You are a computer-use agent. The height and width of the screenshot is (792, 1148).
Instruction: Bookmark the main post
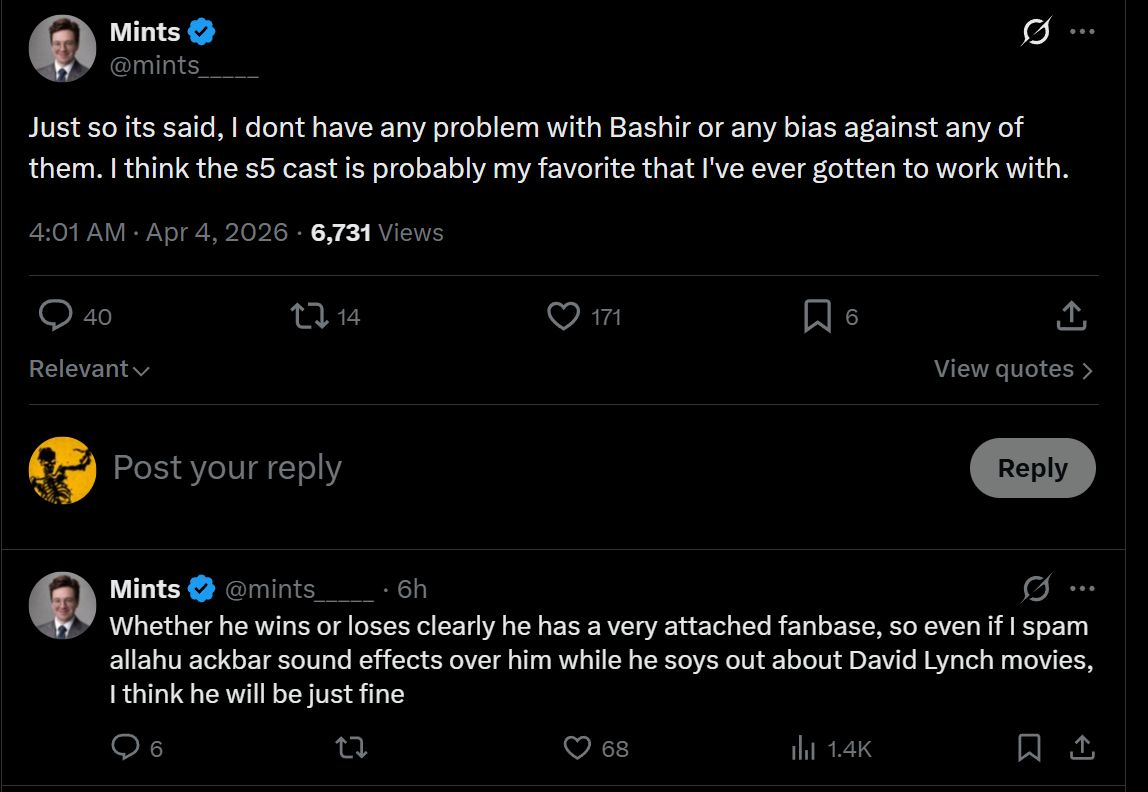point(817,317)
